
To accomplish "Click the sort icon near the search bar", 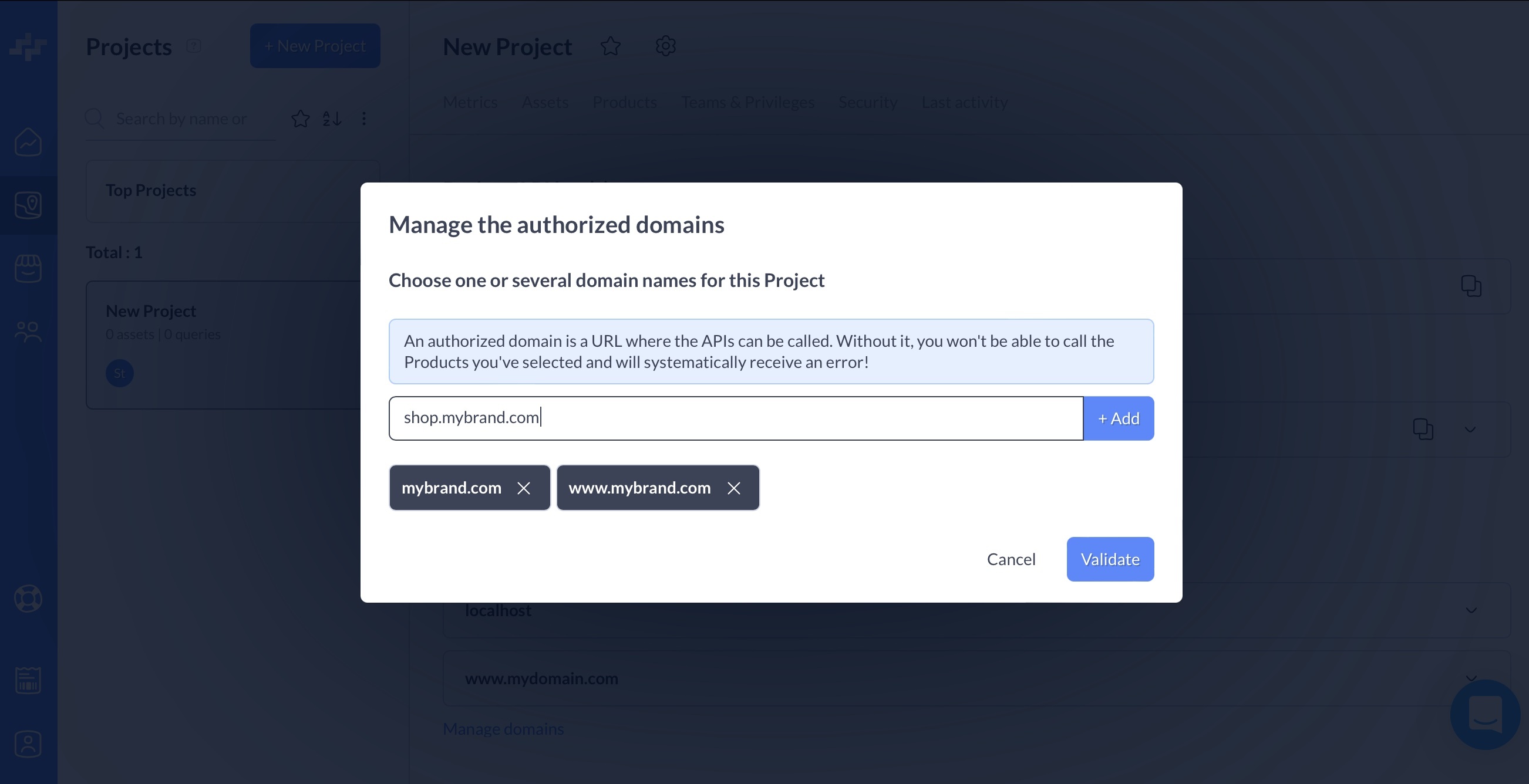I will [x=331, y=118].
